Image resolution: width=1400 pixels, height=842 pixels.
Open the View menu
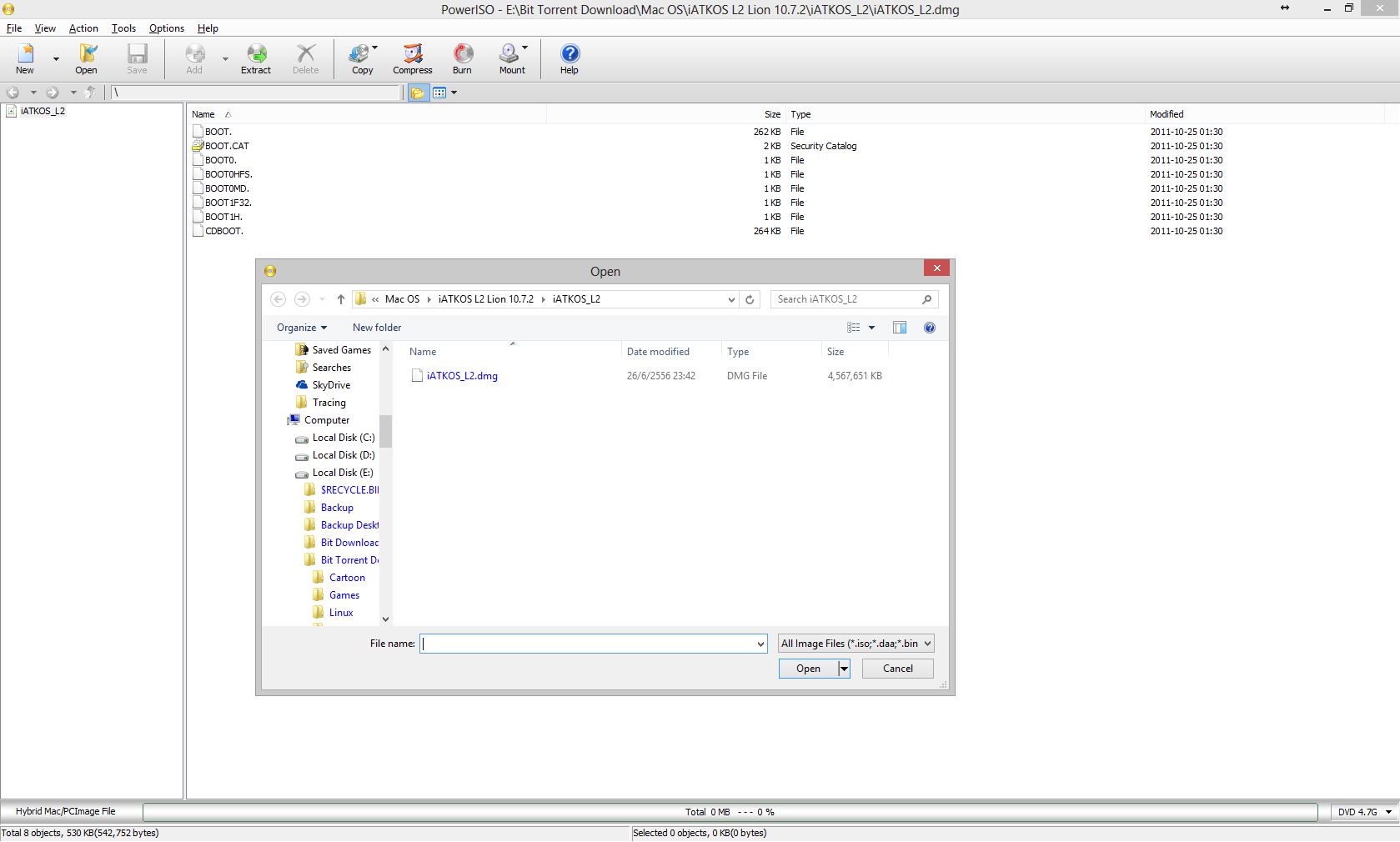45,28
